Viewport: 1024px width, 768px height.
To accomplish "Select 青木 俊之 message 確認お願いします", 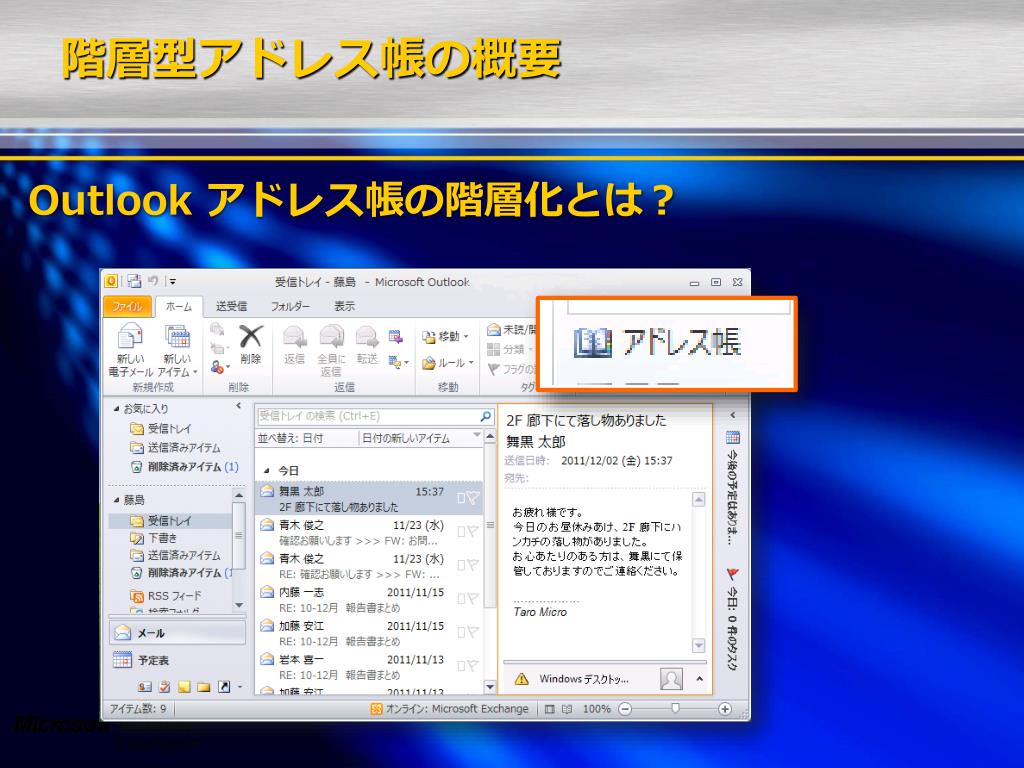I will (369, 533).
